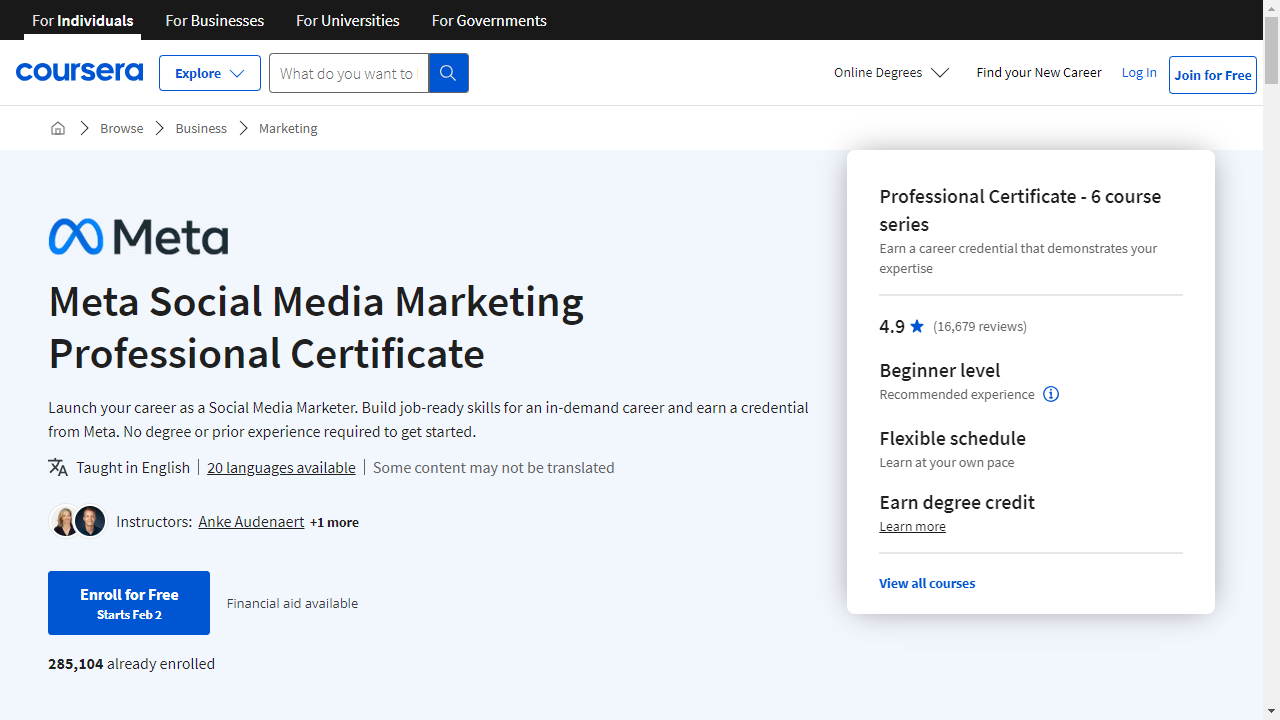The height and width of the screenshot is (720, 1280).
Task: Open the Explore dropdown
Action: coord(210,73)
